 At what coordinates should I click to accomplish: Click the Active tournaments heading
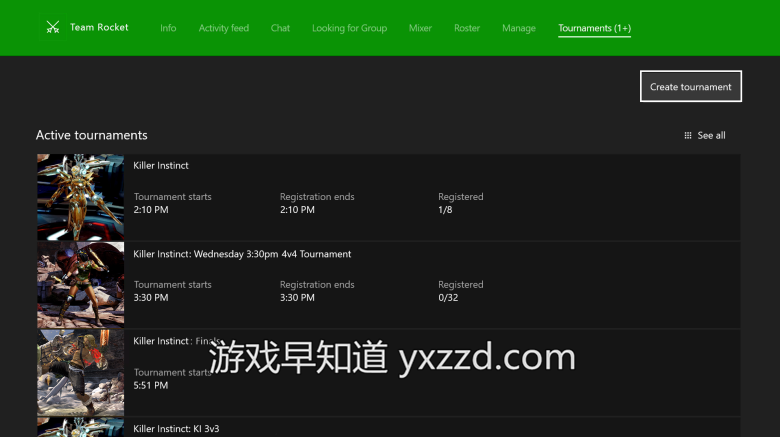[92, 135]
